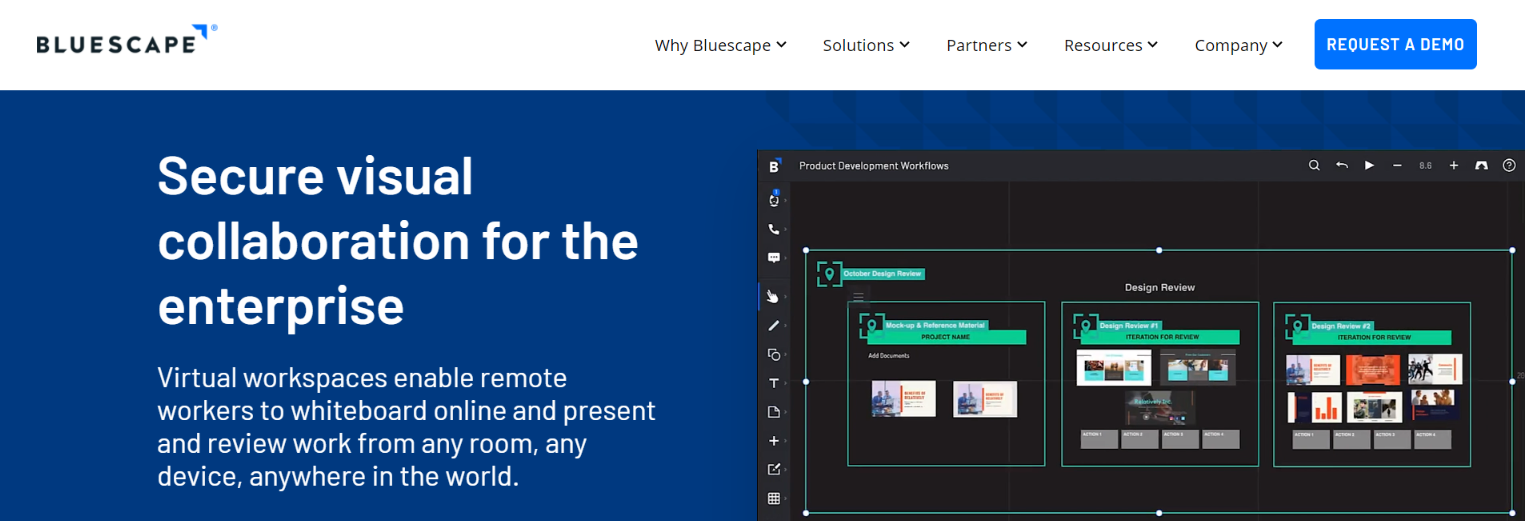Open the video thumbnail in Design Review #1
This screenshot has height=521, width=1525.
[x=1158, y=407]
